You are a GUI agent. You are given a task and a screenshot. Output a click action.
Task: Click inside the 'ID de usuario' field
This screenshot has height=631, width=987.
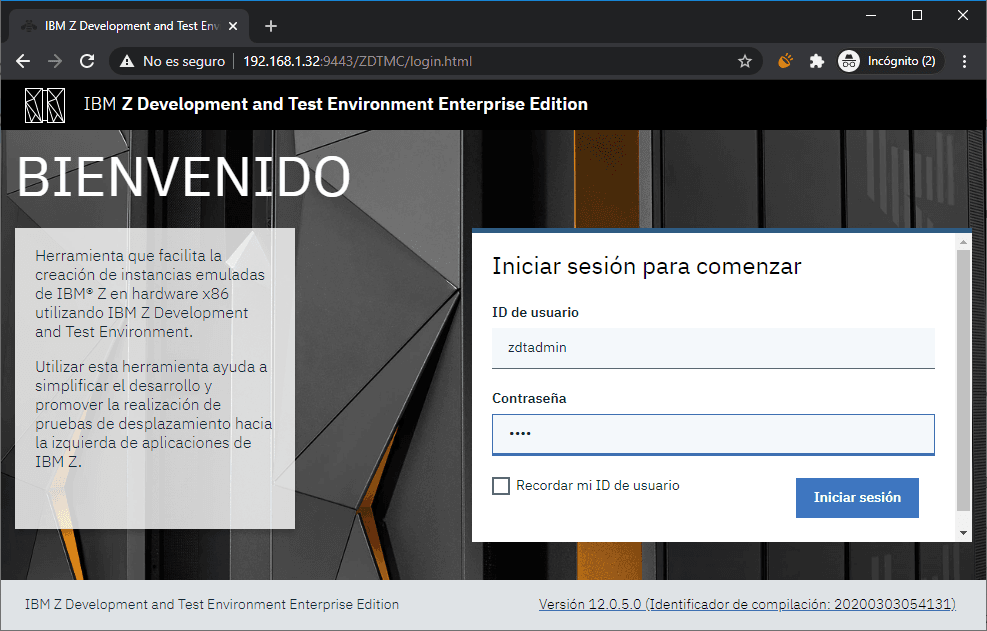[x=713, y=348]
